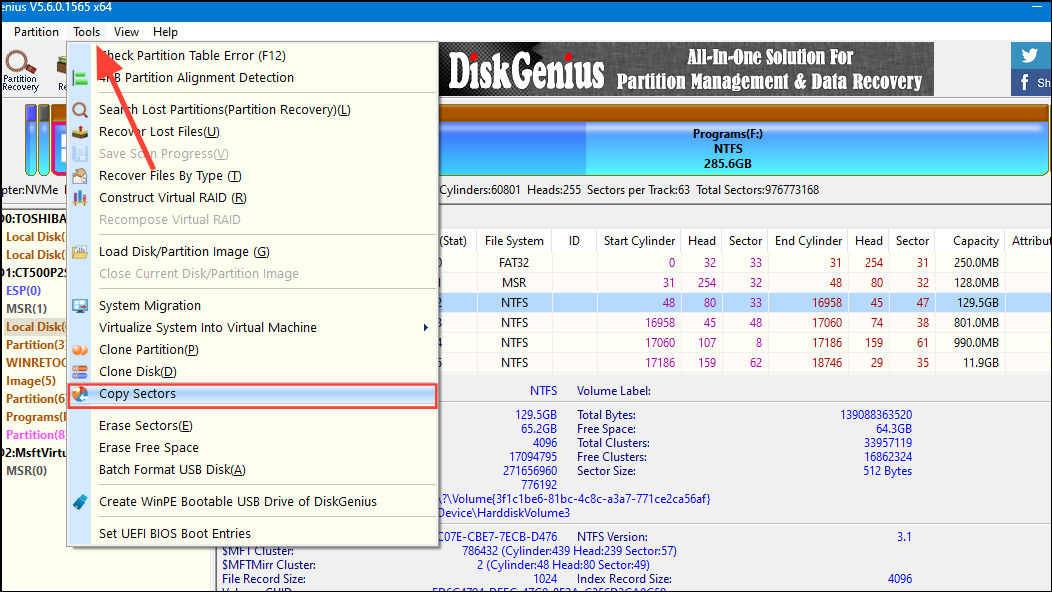
Task: Click the 4KB Partition Alignment Detection icon
Action: 80,78
